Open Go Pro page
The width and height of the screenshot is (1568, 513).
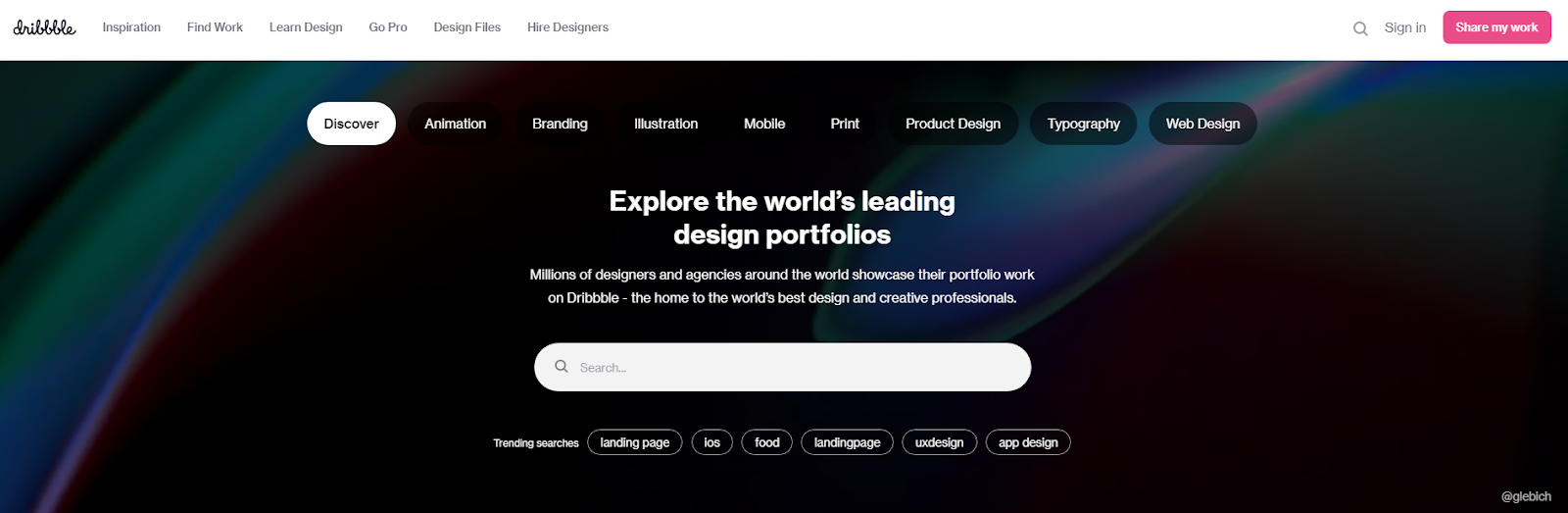pos(388,27)
